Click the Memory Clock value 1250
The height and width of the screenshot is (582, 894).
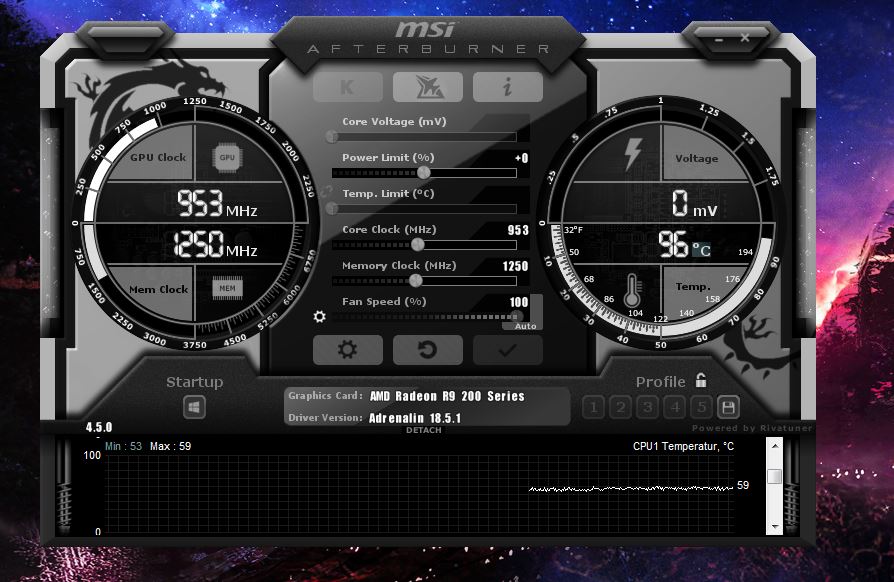515,266
